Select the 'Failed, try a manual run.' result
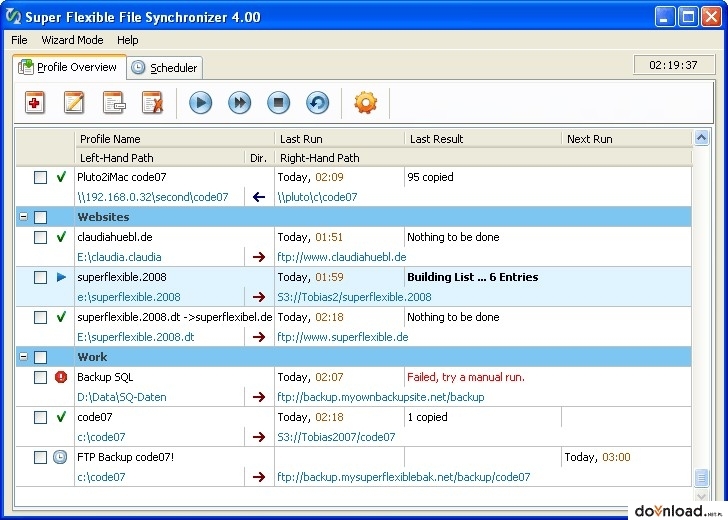The height and width of the screenshot is (520, 728). (x=466, y=377)
